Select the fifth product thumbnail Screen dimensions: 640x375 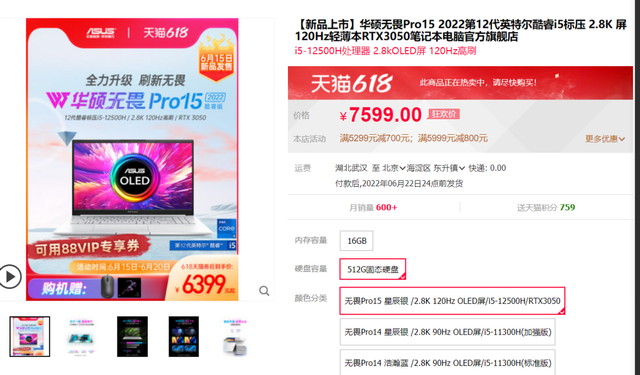click(x=235, y=336)
